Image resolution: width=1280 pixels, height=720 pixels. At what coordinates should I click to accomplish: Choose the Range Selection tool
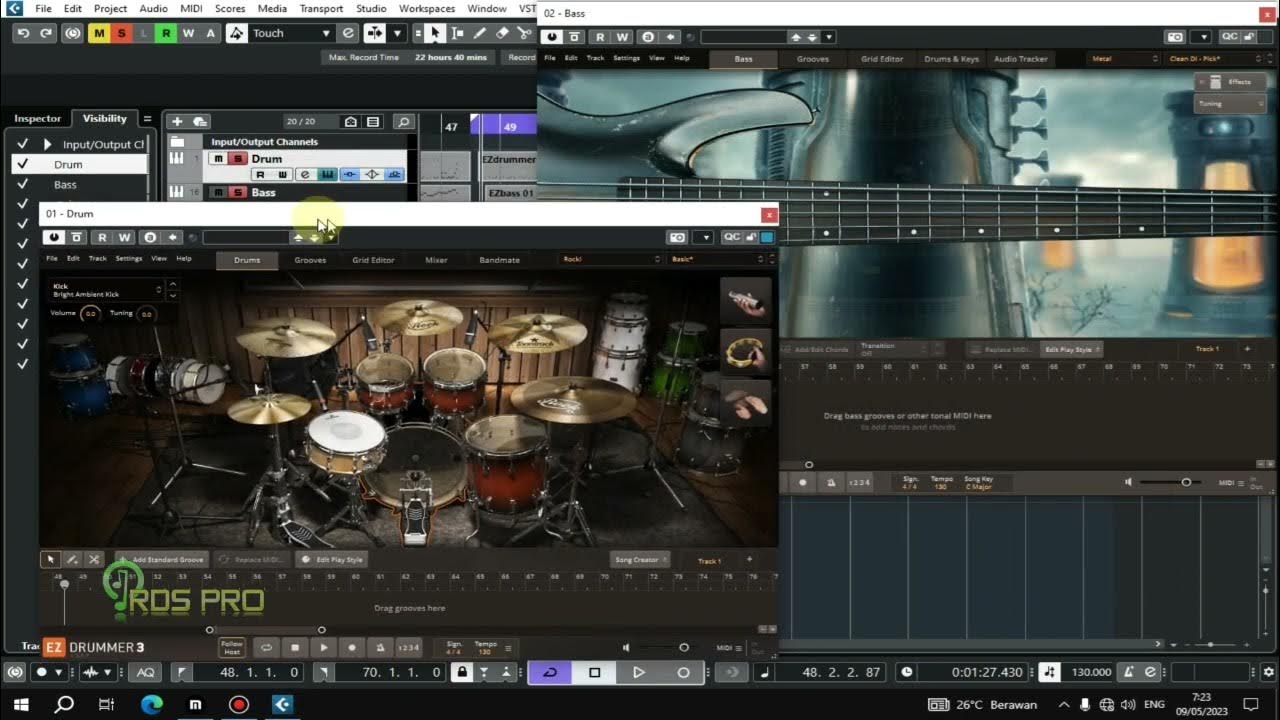tap(457, 33)
